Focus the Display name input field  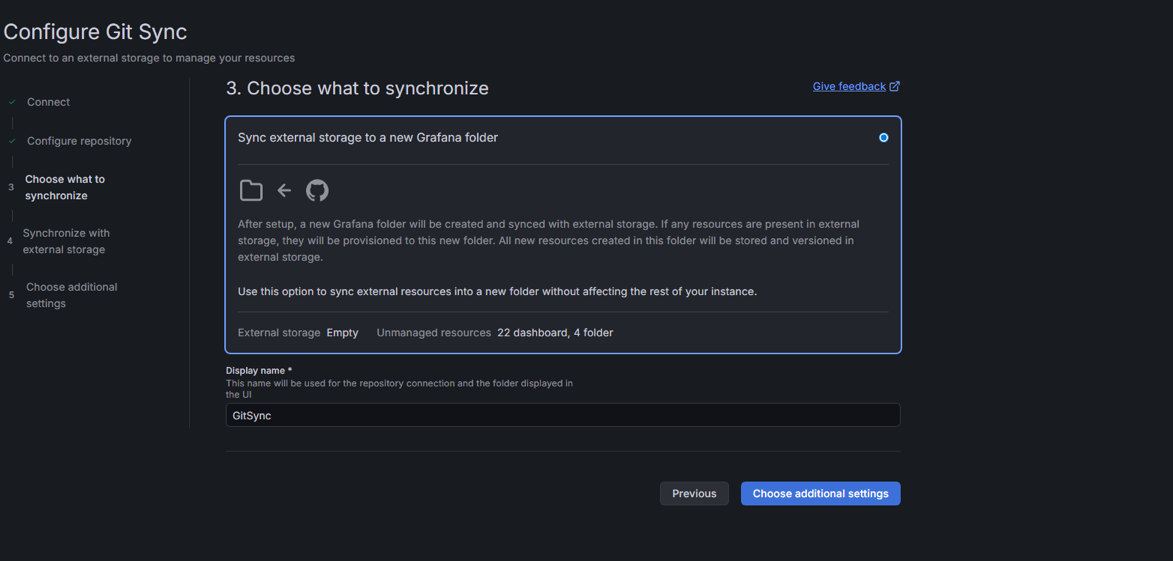(x=562, y=415)
